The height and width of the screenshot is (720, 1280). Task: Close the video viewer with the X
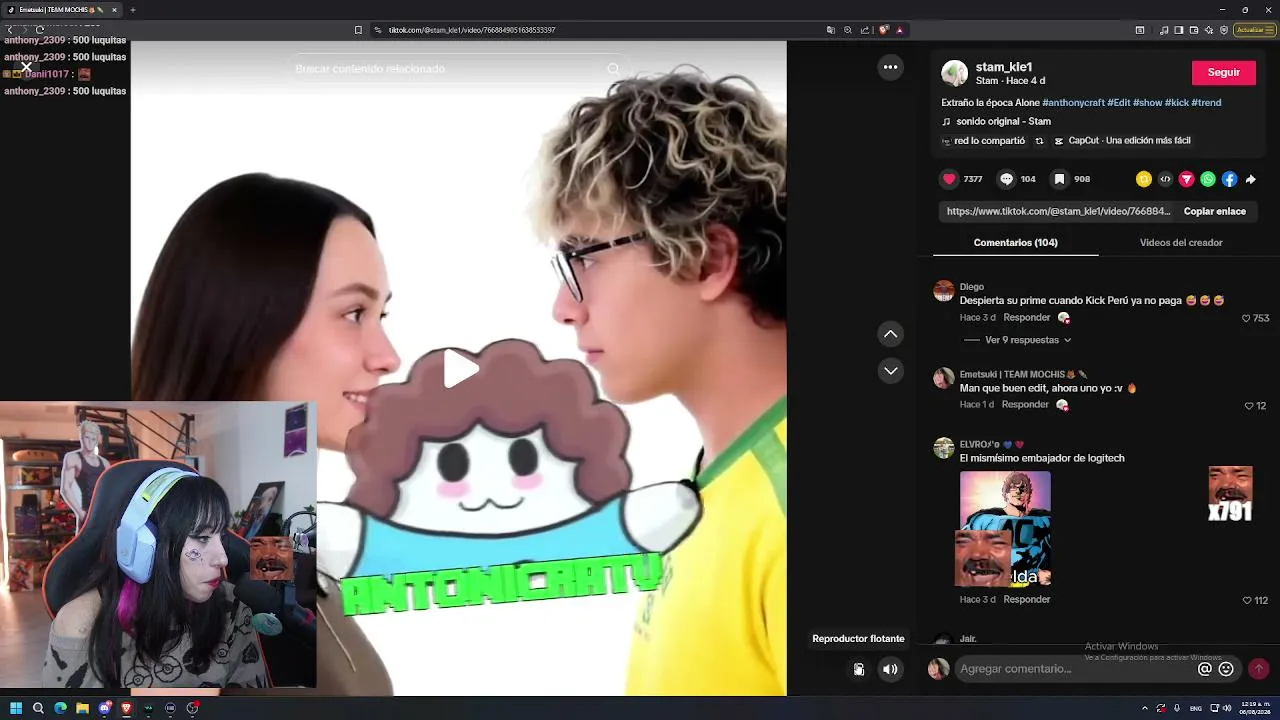[x=26, y=67]
